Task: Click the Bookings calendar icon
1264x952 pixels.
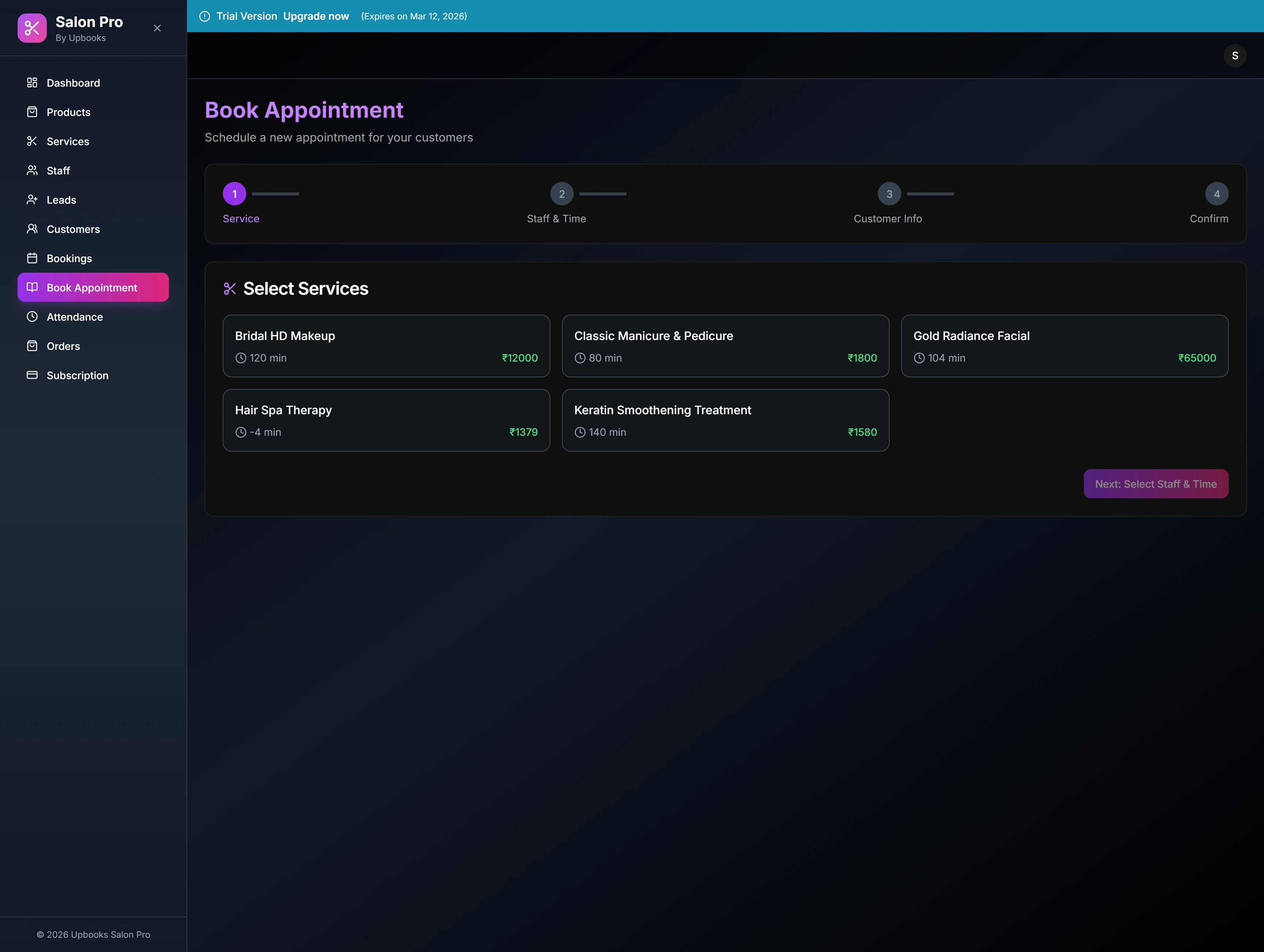Action: [x=32, y=258]
